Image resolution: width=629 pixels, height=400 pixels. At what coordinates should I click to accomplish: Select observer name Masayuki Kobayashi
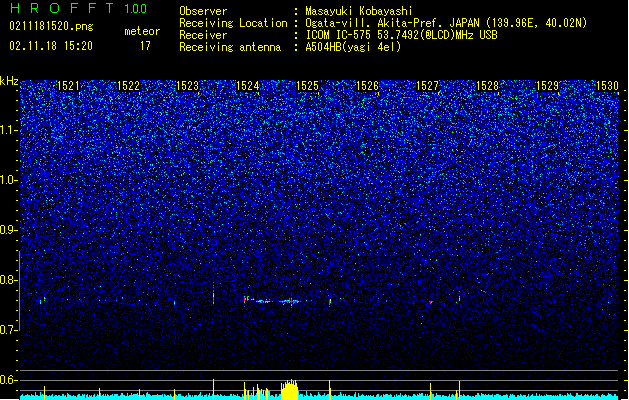[359, 11]
